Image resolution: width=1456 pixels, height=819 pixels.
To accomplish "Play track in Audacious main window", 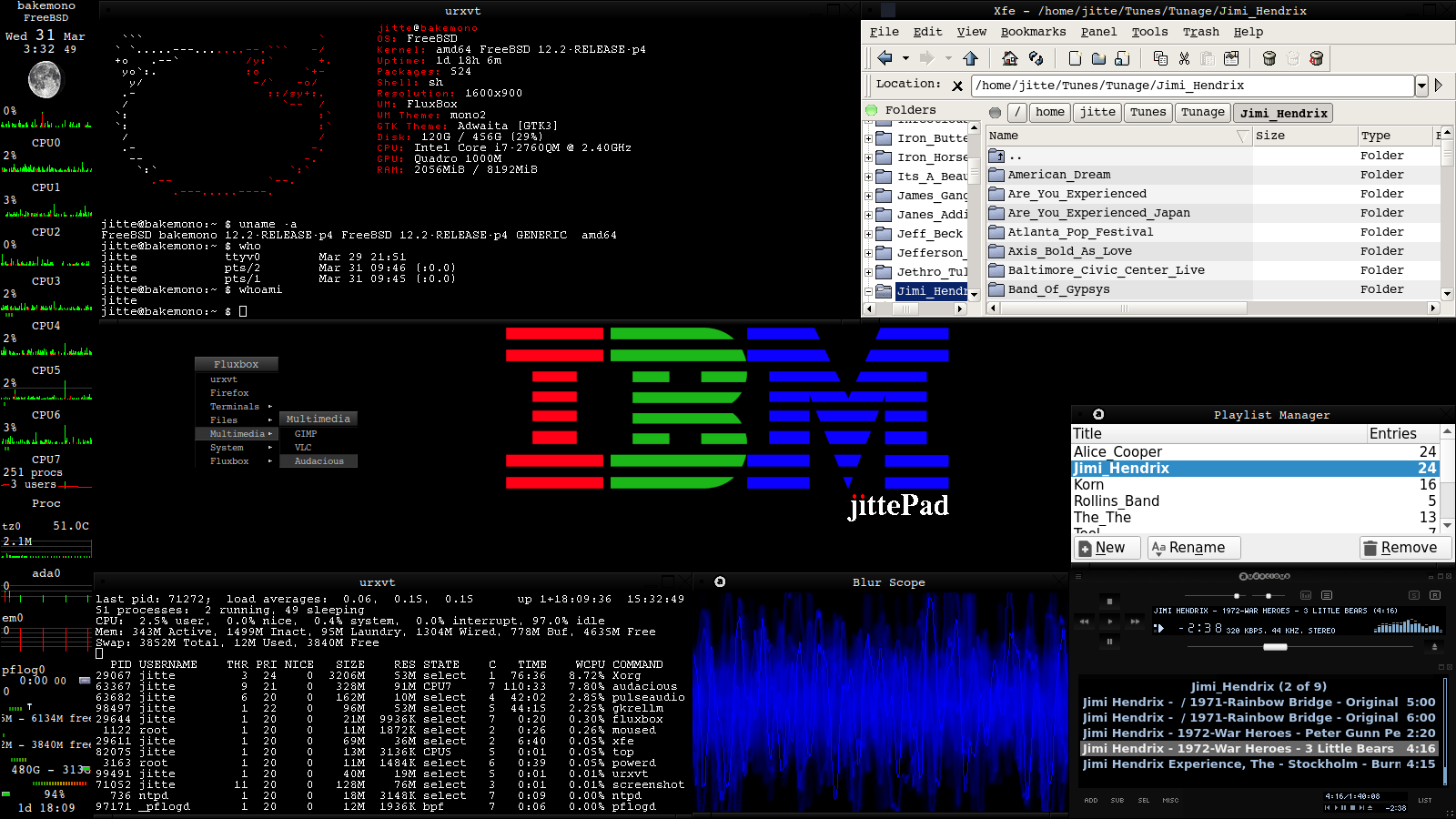I will tap(1109, 622).
